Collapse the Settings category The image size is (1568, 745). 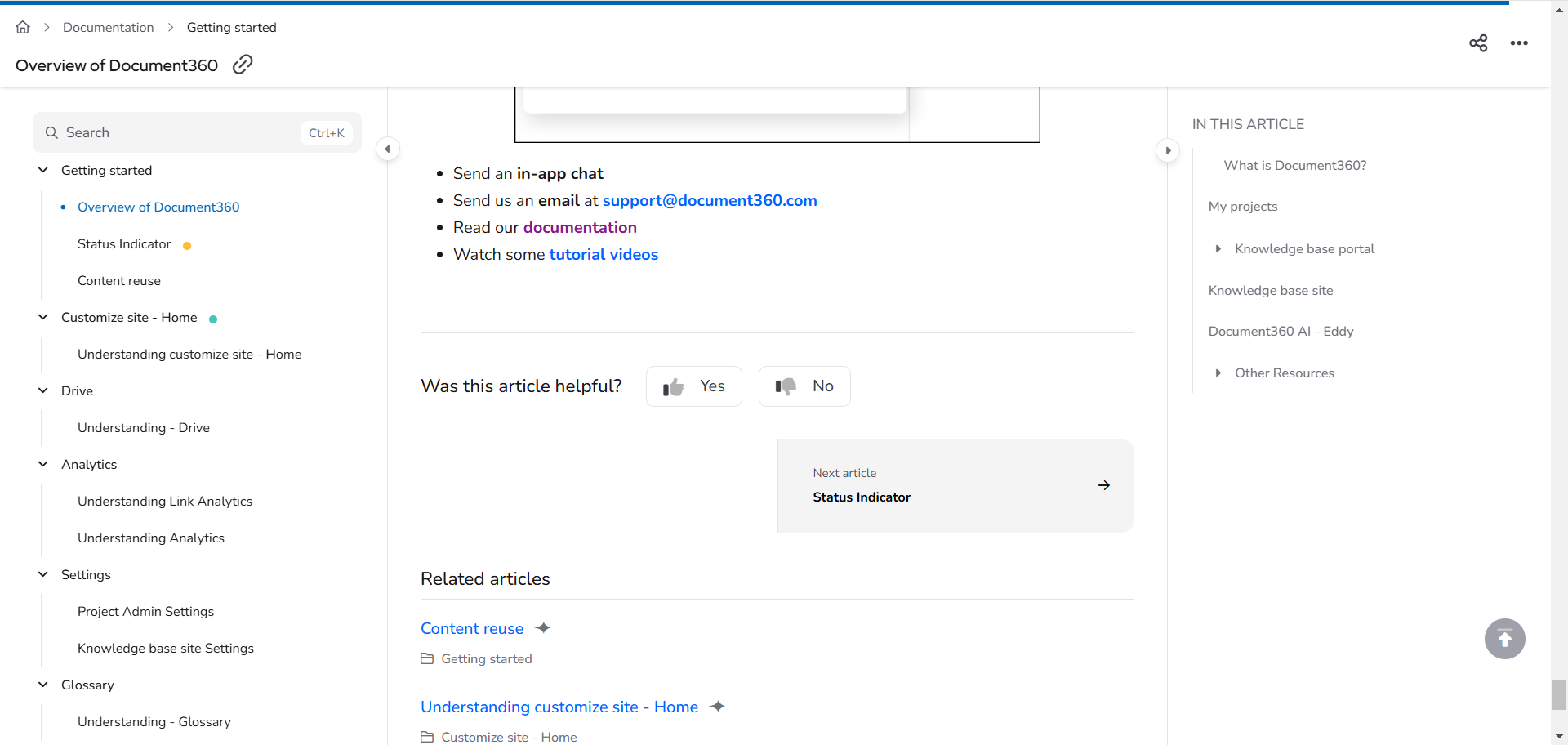pos(43,574)
